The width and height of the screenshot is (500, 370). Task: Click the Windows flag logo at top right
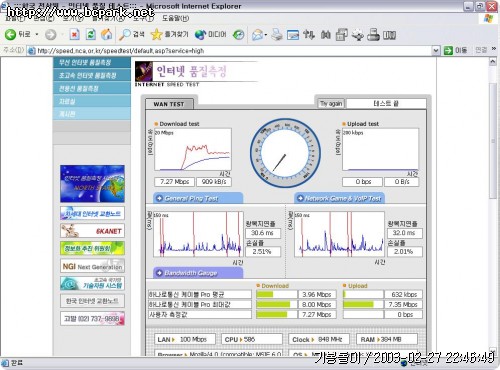pyautogui.click(x=489, y=18)
